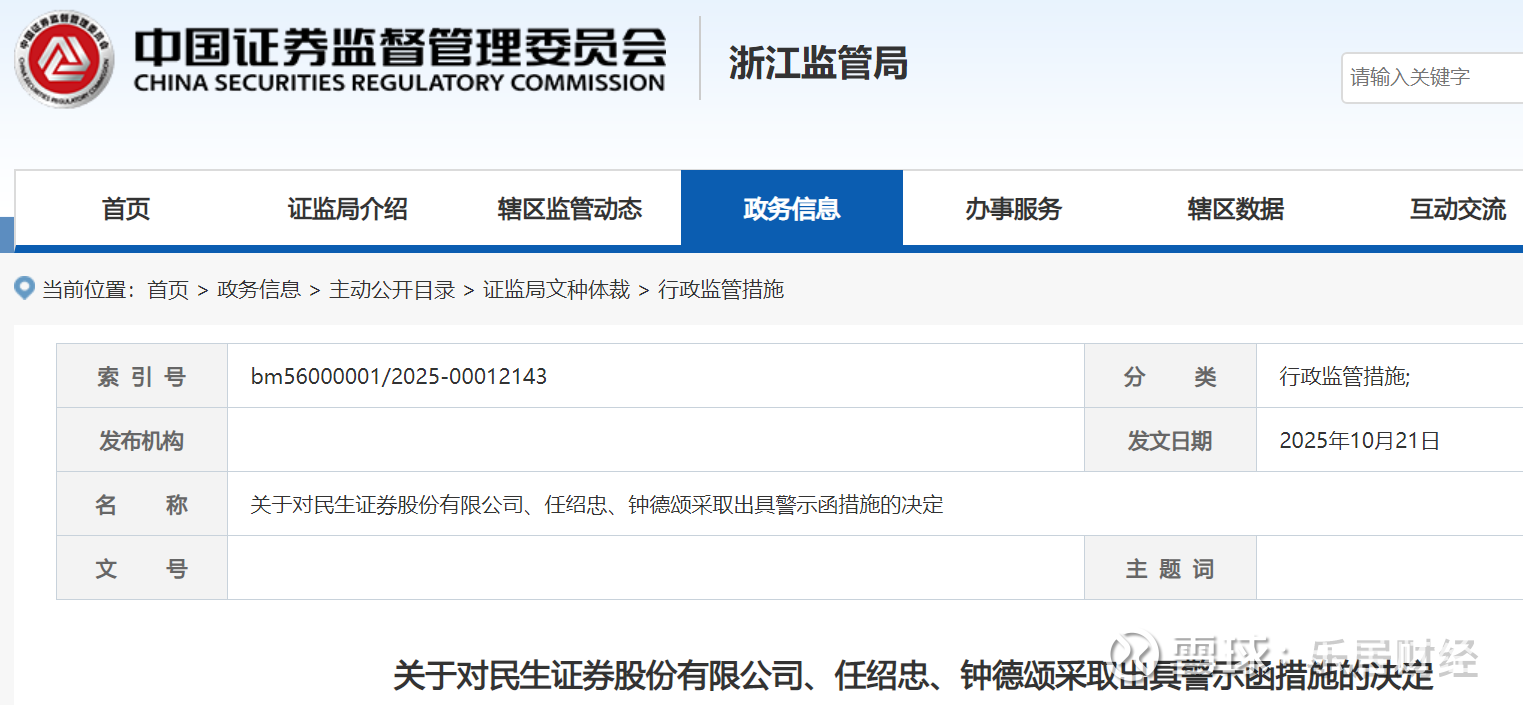This screenshot has height=705, width=1523.
Task: Open the 辖区数据 navigation tab
Action: 1236,209
